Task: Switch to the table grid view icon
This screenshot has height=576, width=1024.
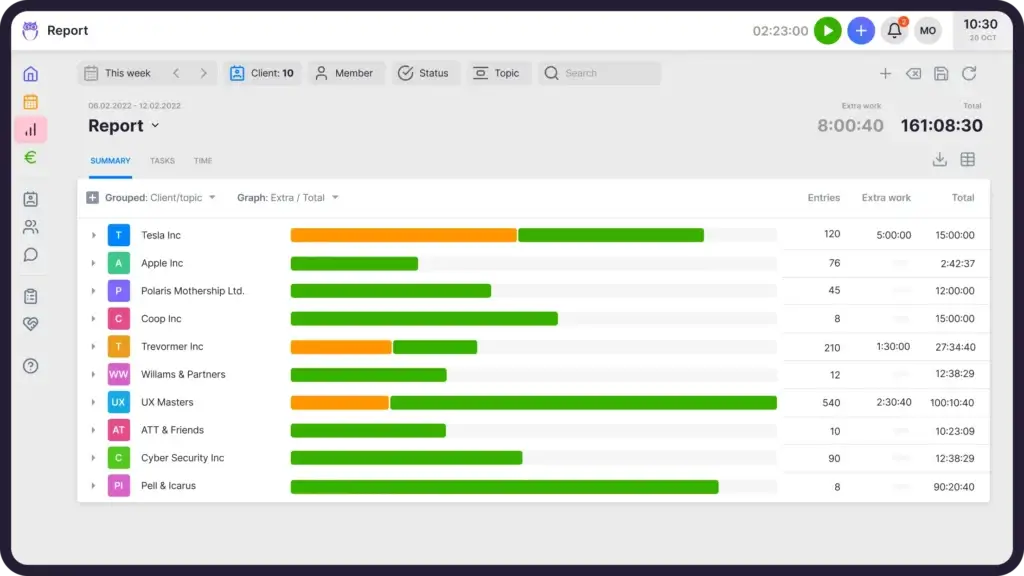Action: coord(968,159)
